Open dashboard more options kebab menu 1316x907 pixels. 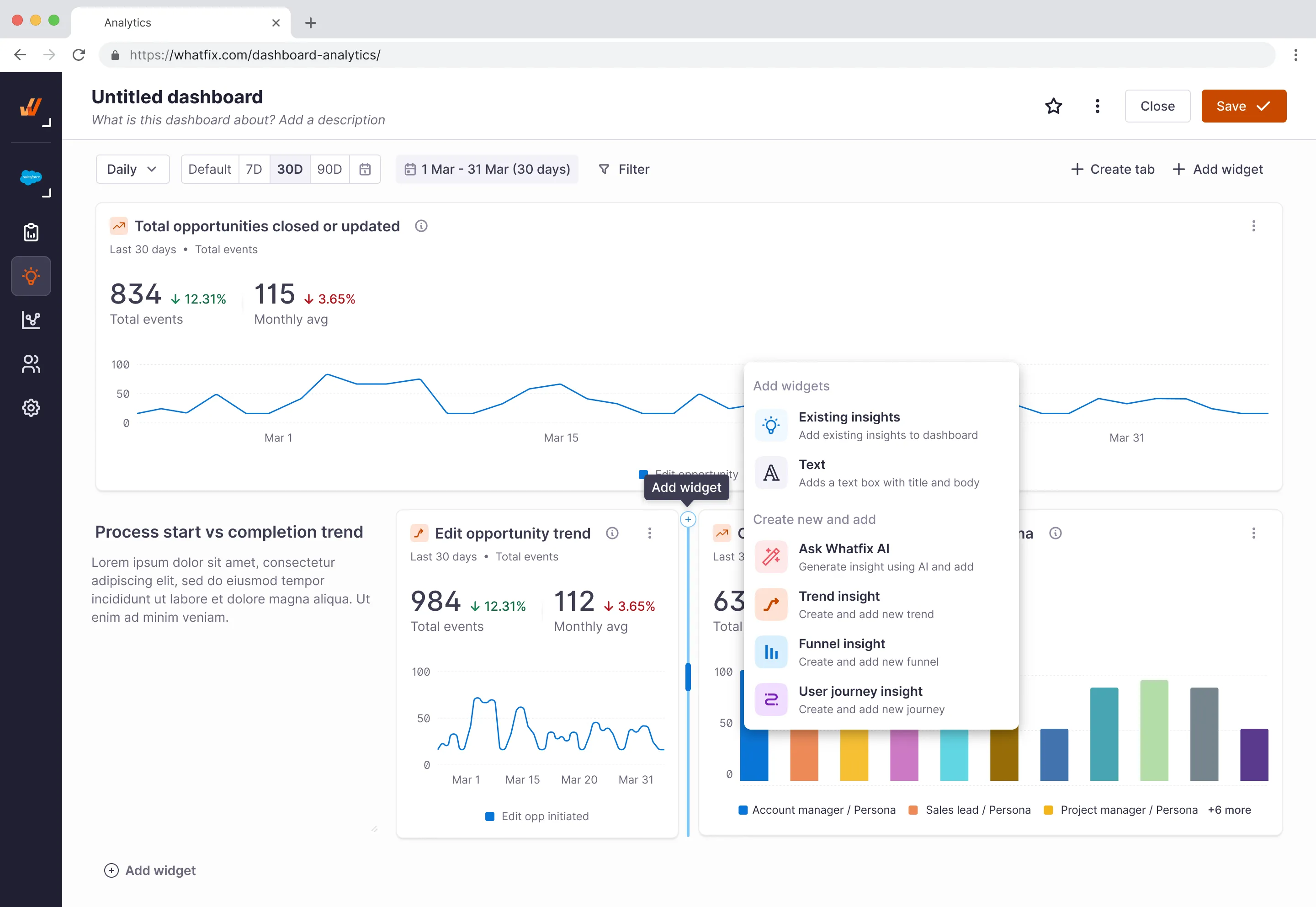(x=1097, y=106)
